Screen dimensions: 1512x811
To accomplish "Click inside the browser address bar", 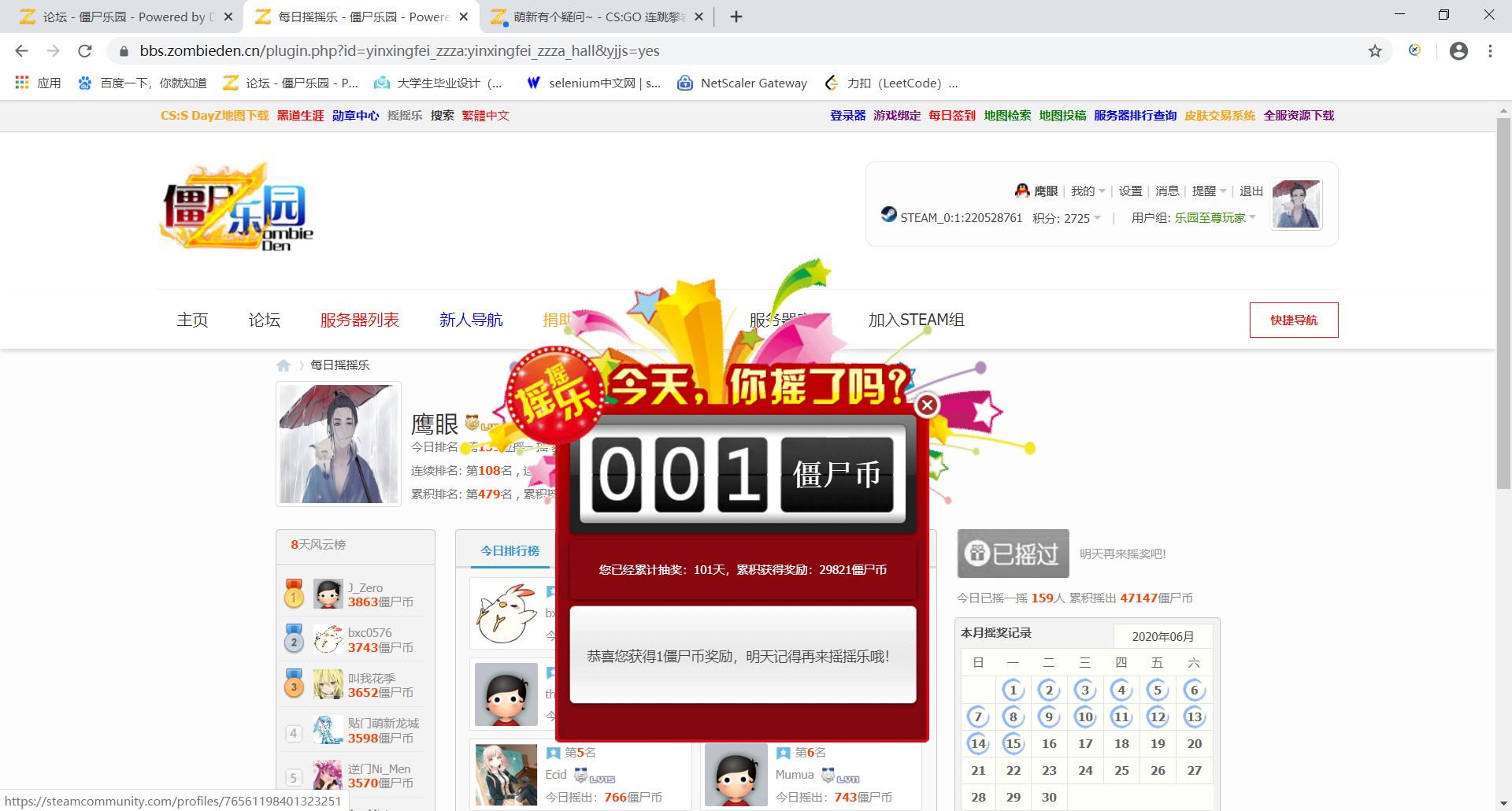I will point(472,50).
